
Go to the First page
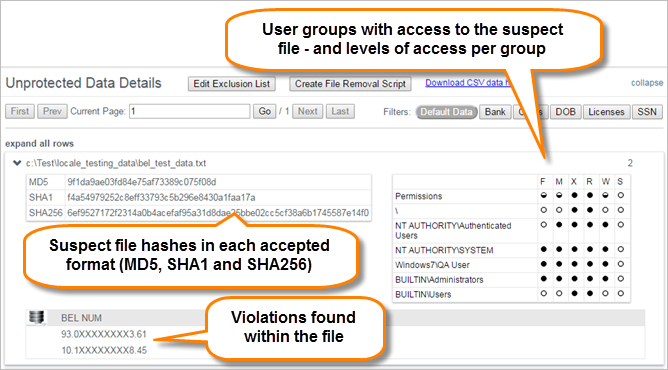[20, 112]
